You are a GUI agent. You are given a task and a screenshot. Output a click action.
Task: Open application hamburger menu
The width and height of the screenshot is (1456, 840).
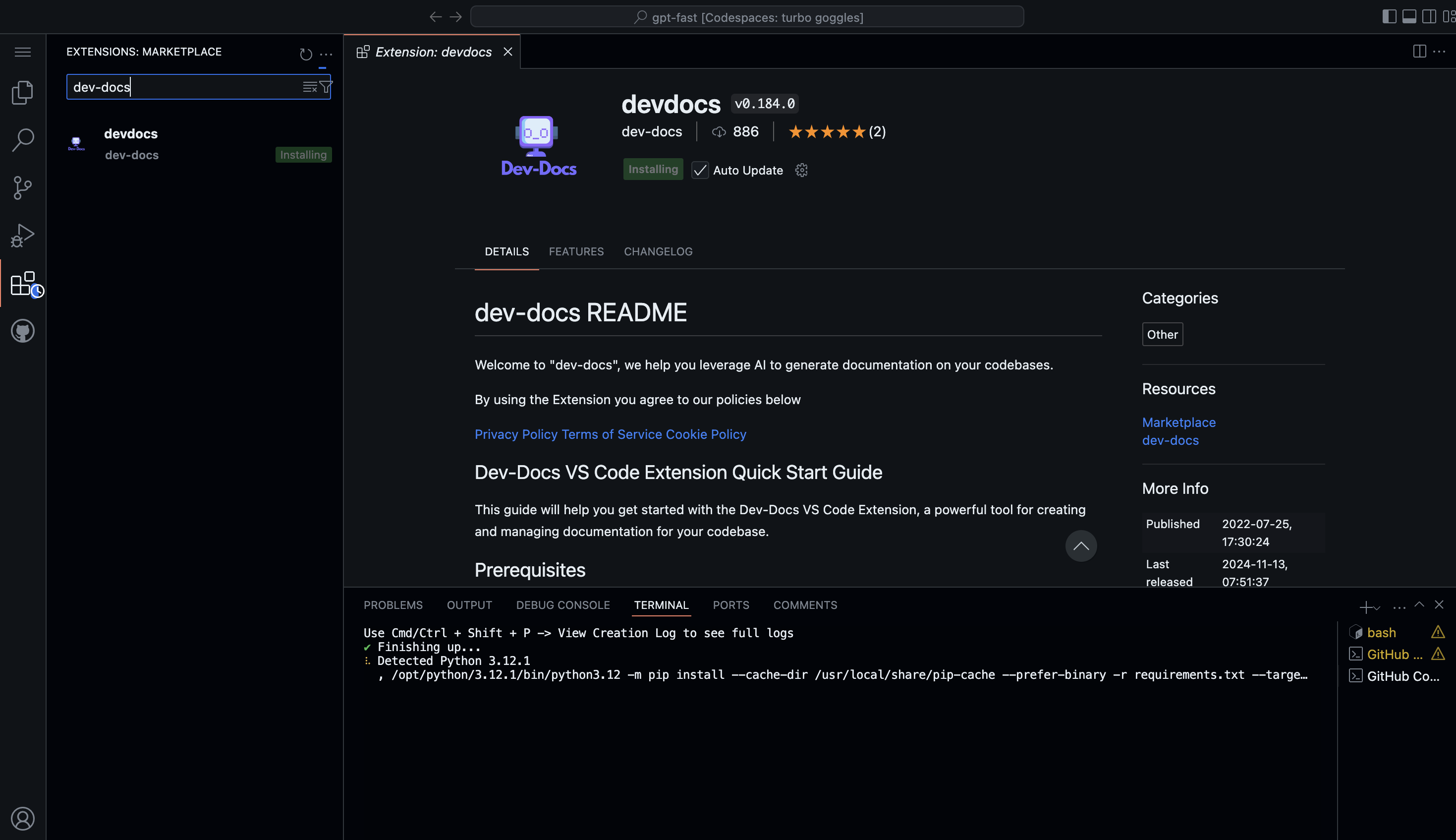click(22, 52)
